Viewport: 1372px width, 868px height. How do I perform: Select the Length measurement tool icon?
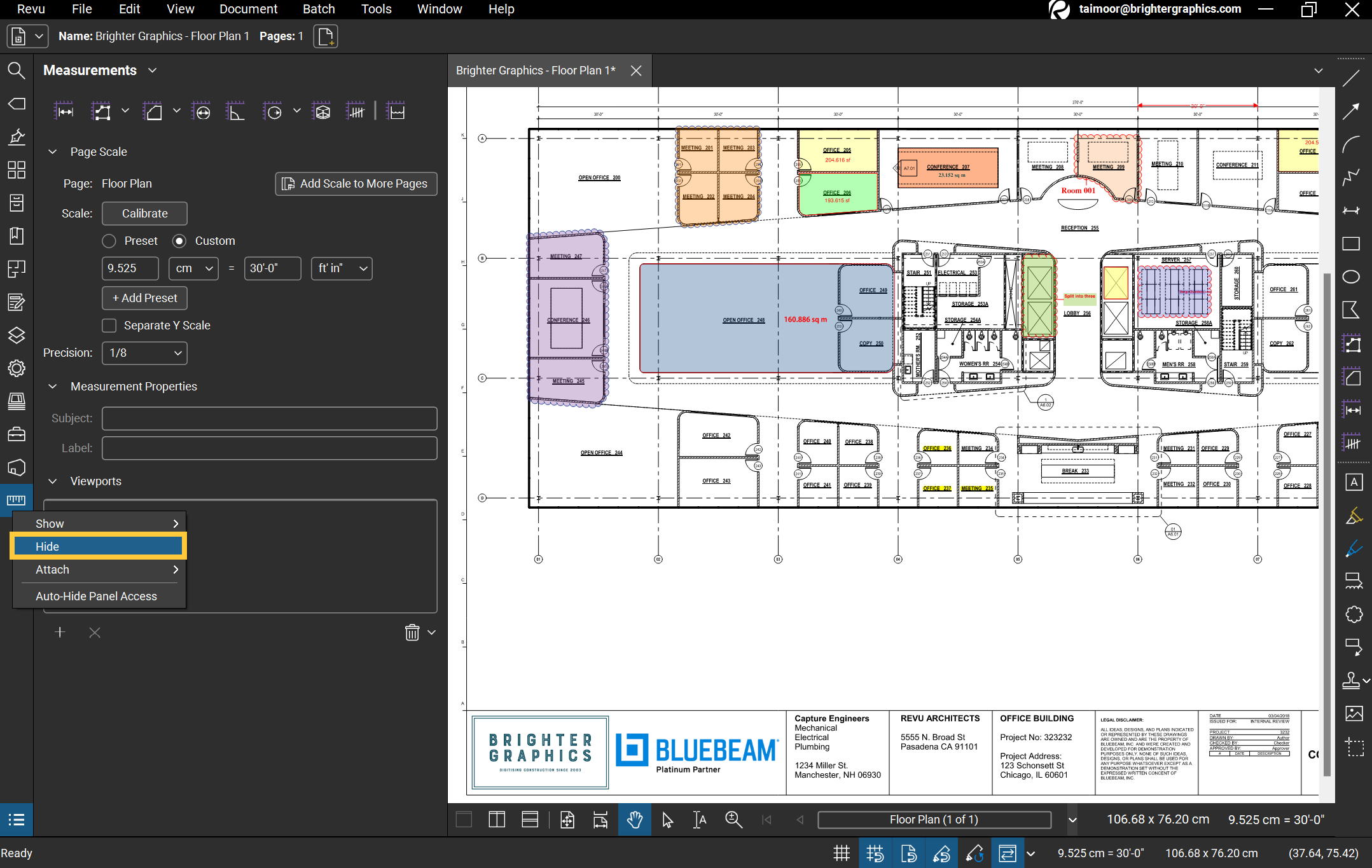pyautogui.click(x=64, y=112)
